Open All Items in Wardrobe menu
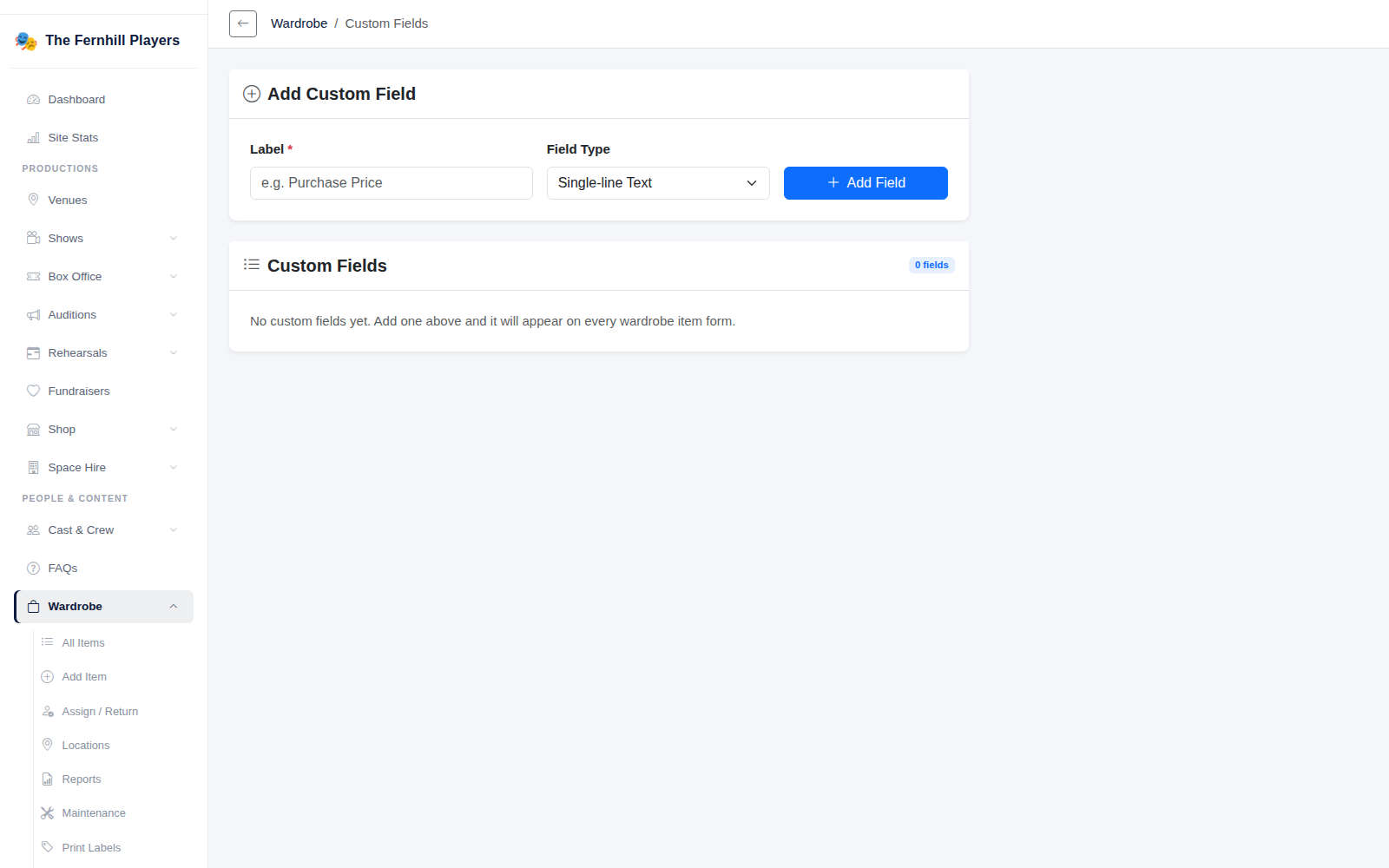This screenshot has width=1389, height=868. [114, 643]
